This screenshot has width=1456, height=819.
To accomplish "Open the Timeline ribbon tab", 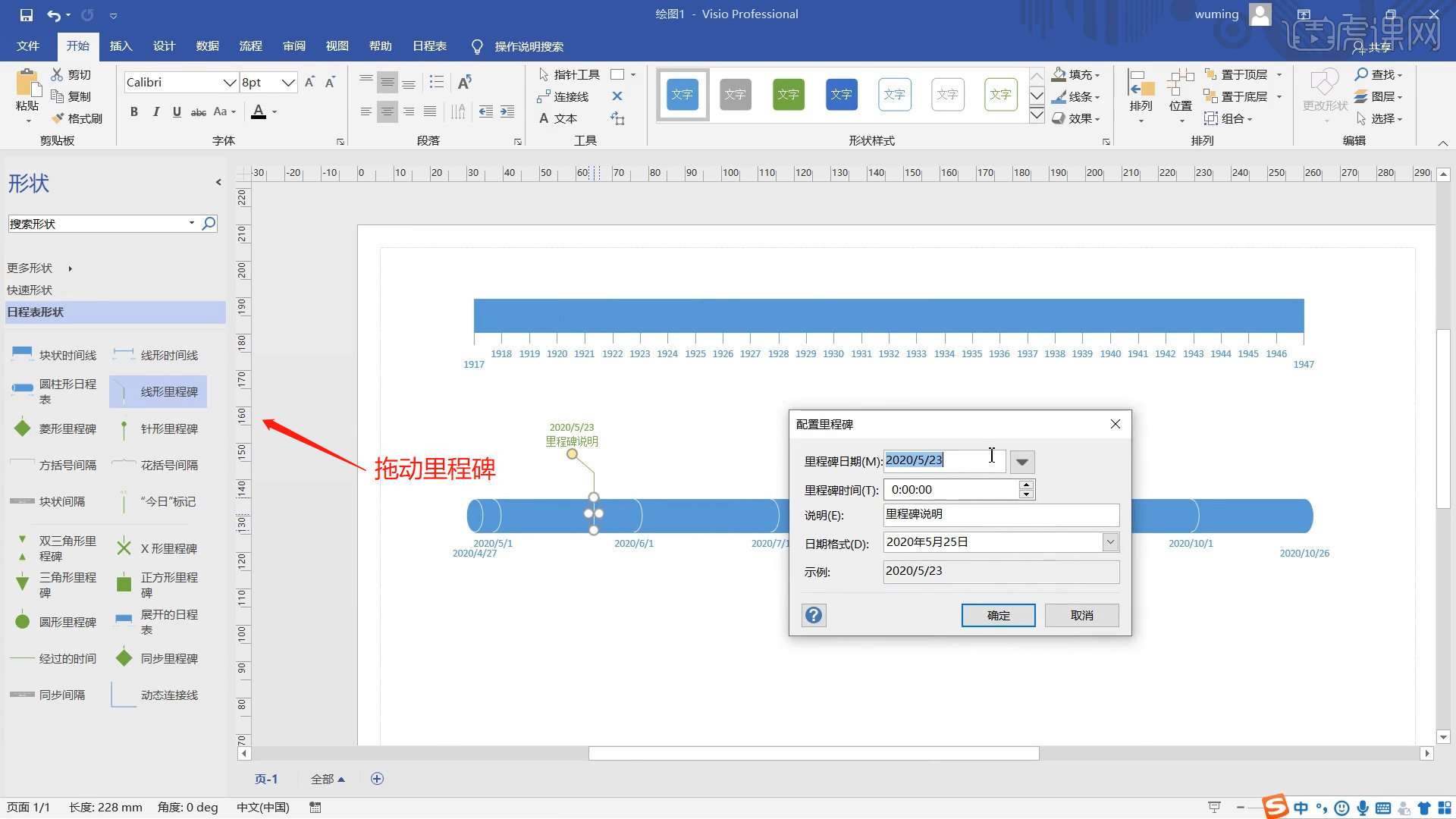I will click(429, 46).
